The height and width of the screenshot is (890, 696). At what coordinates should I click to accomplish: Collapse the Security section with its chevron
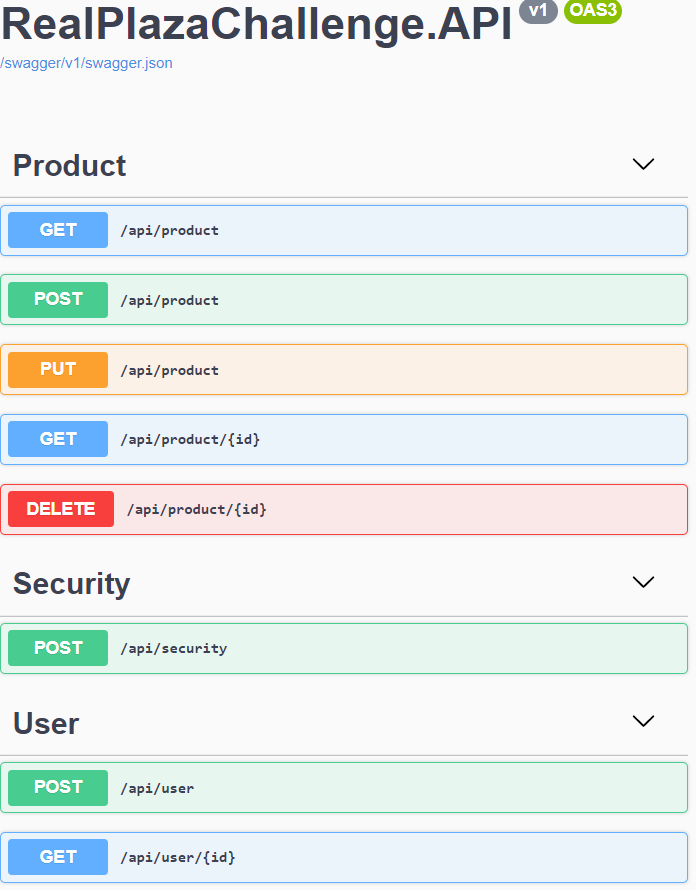click(x=644, y=581)
